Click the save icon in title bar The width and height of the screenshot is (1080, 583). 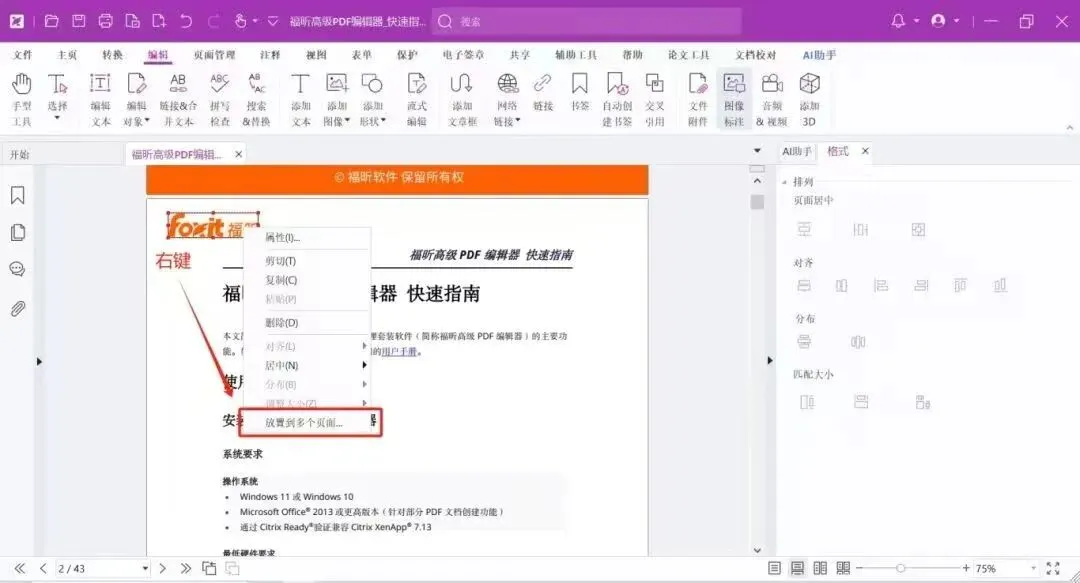[79, 21]
